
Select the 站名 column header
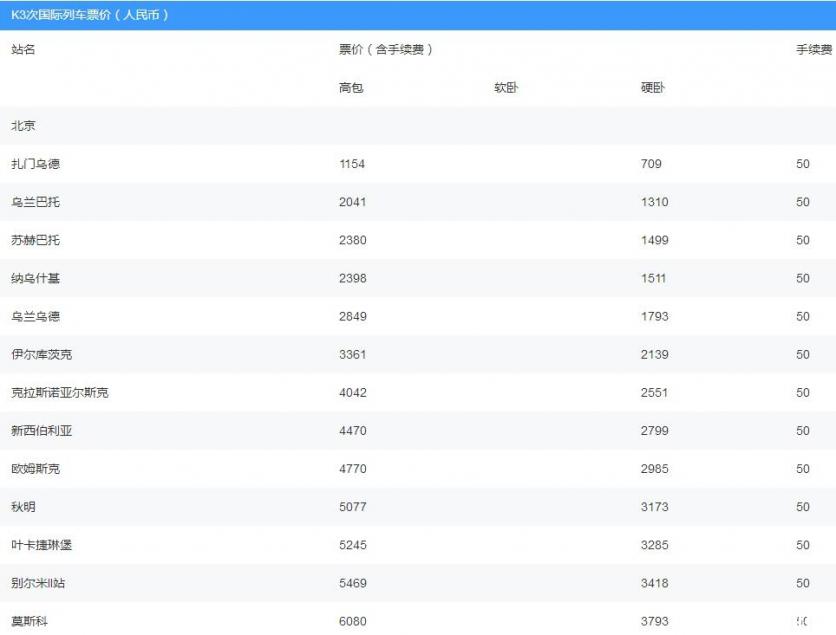23,50
